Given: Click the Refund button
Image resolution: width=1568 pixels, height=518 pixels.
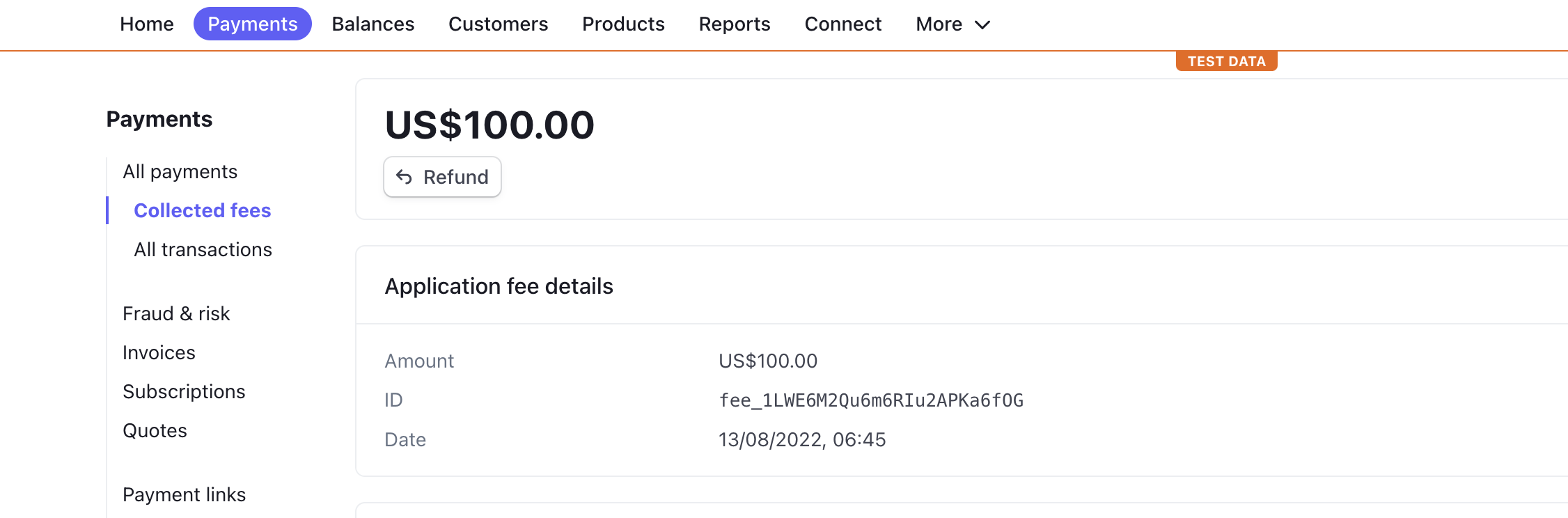Looking at the screenshot, I should tap(443, 177).
